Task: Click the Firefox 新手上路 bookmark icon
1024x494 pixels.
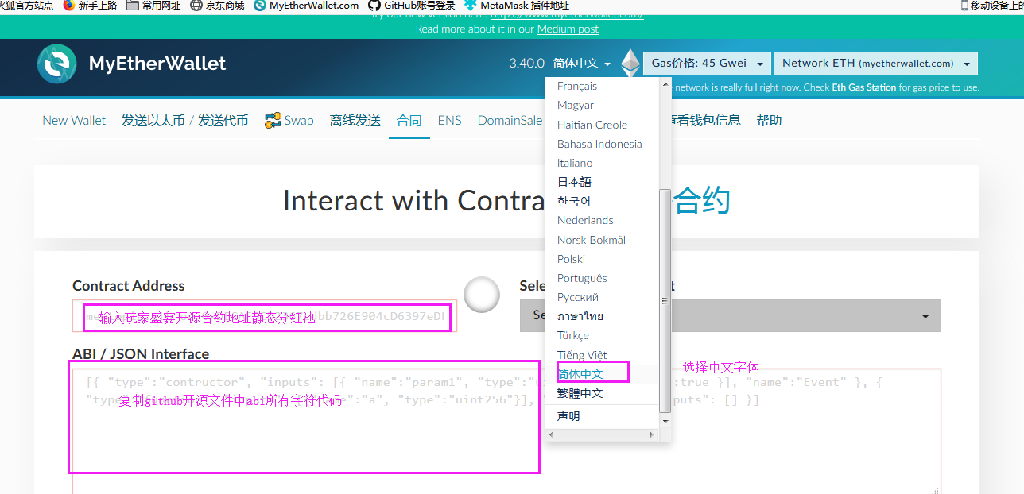Action: click(70, 5)
